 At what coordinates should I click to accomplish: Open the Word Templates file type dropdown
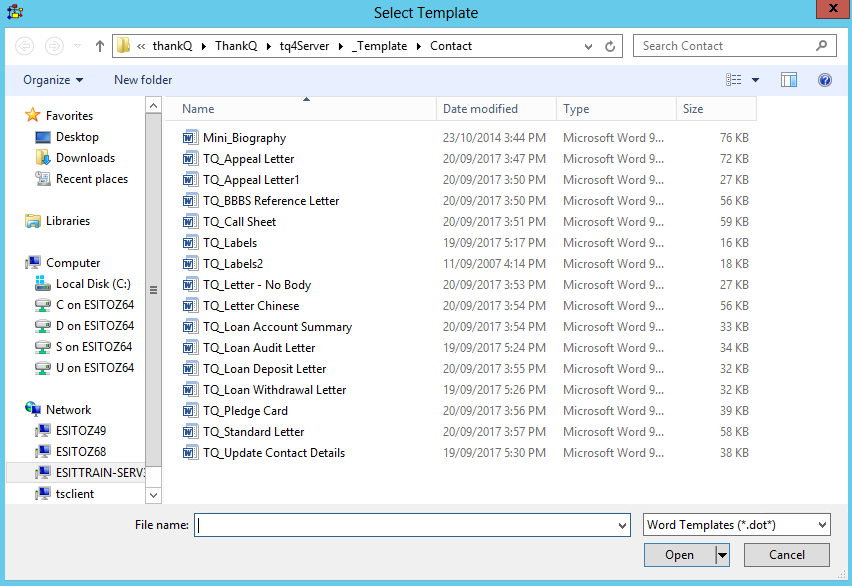(x=737, y=525)
